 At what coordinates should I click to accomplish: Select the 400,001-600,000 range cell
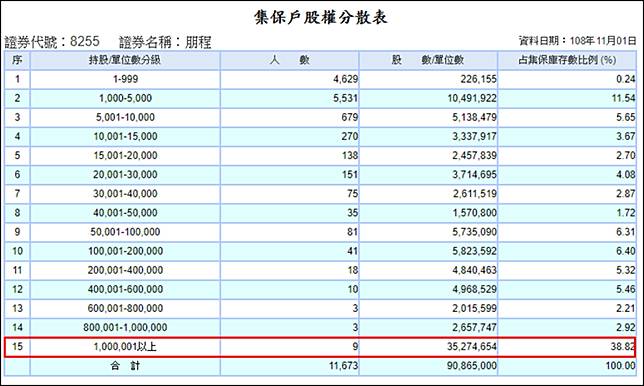pos(125,289)
